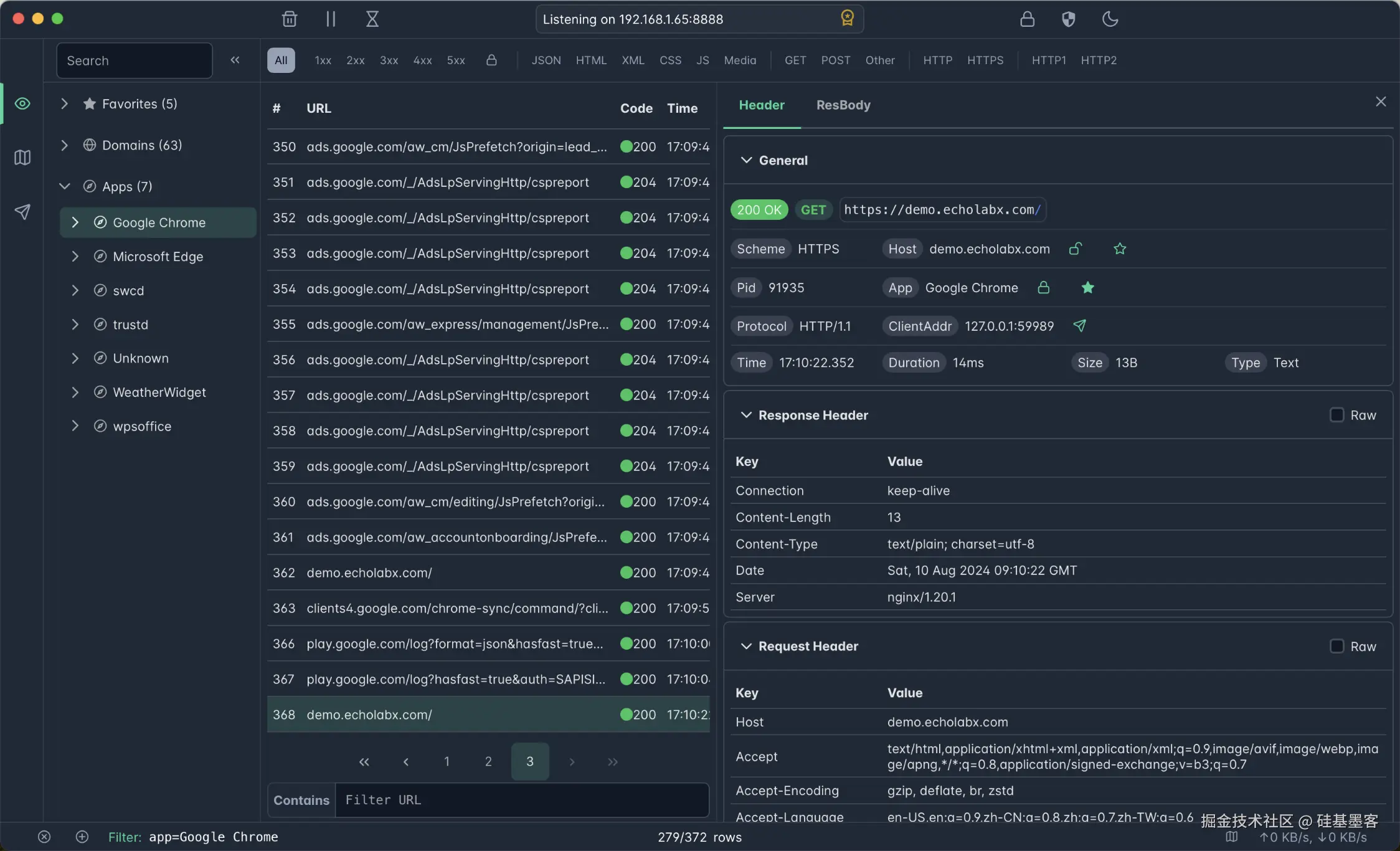Click the send icon beside the ClientAddr
1400x851 pixels.
1079,326
